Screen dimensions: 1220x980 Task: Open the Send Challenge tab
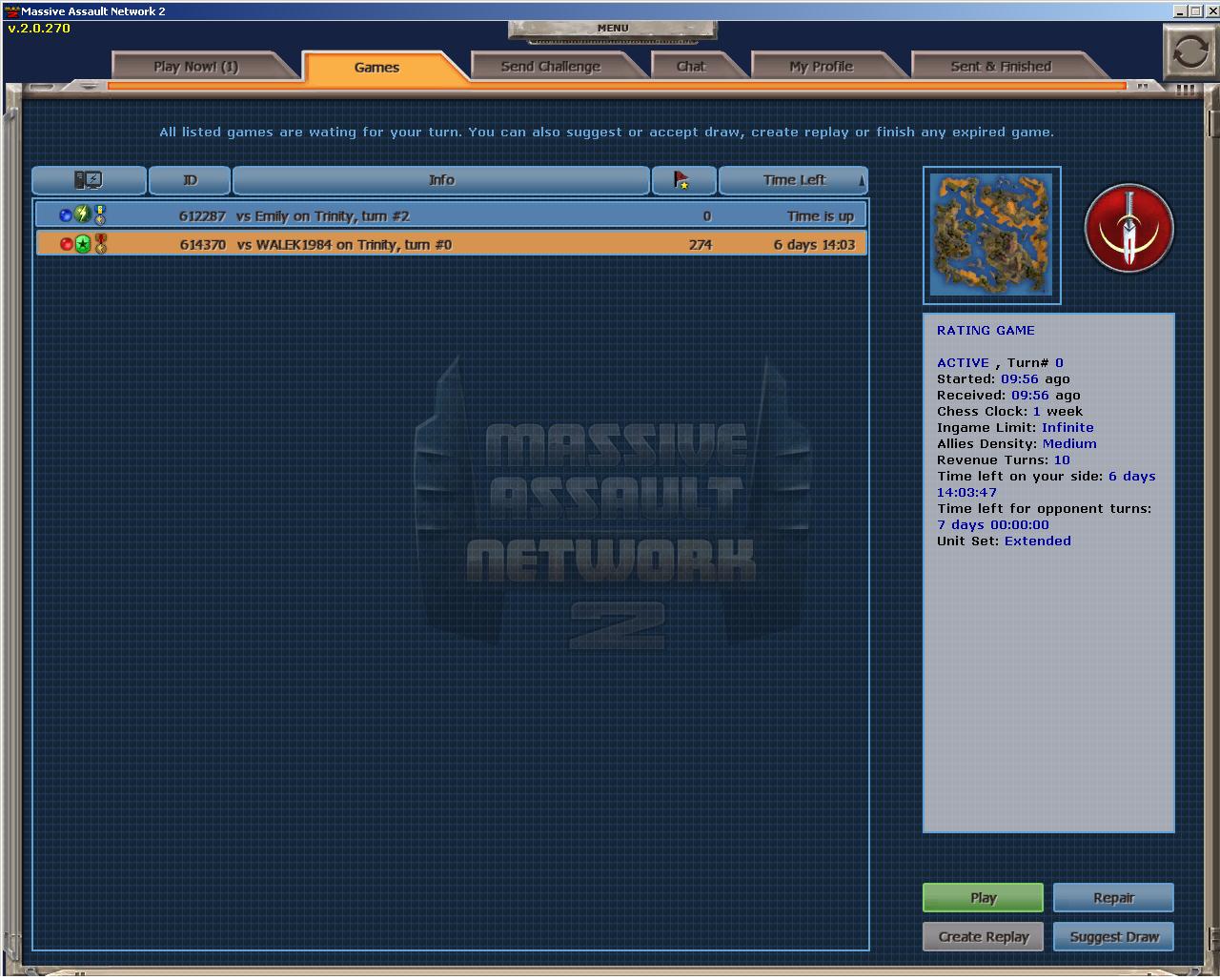click(551, 67)
